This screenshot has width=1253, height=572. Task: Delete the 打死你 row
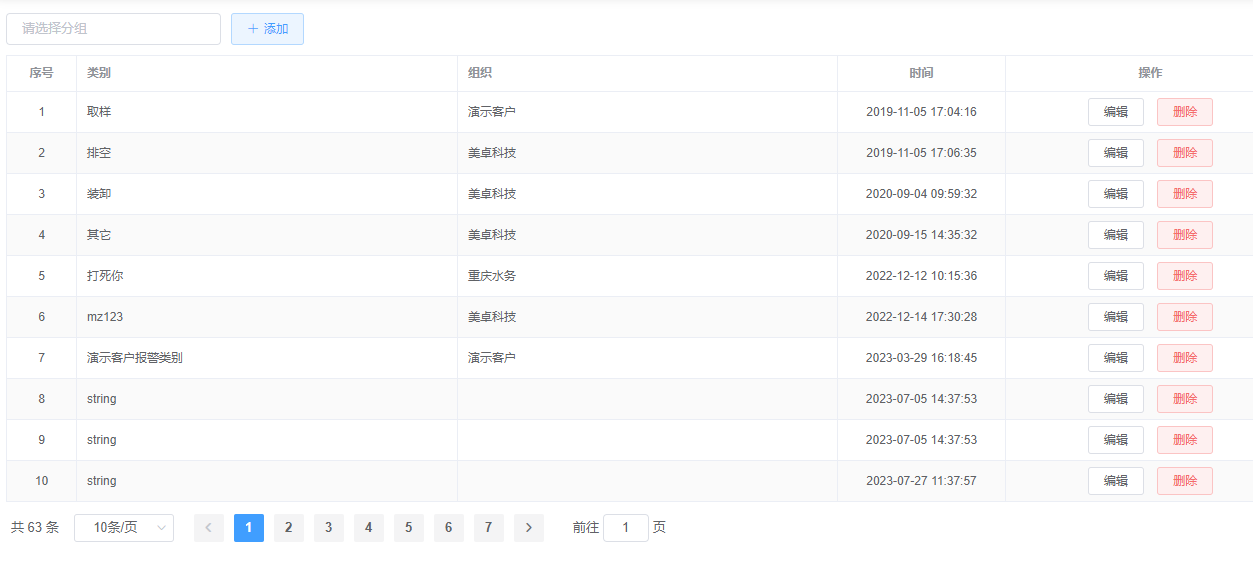pyautogui.click(x=1184, y=276)
